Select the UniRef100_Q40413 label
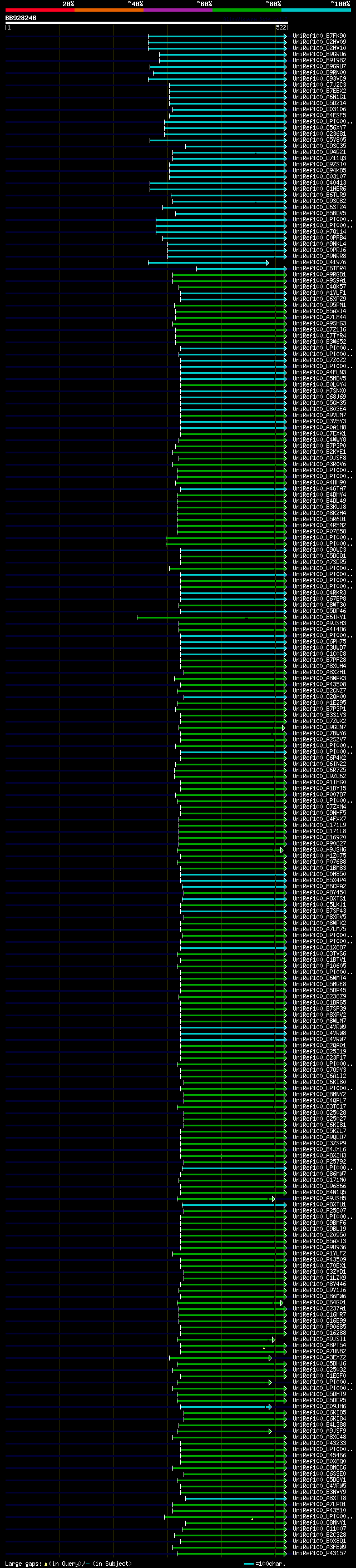Viewport: 356px width, 1568px height. click(319, 182)
